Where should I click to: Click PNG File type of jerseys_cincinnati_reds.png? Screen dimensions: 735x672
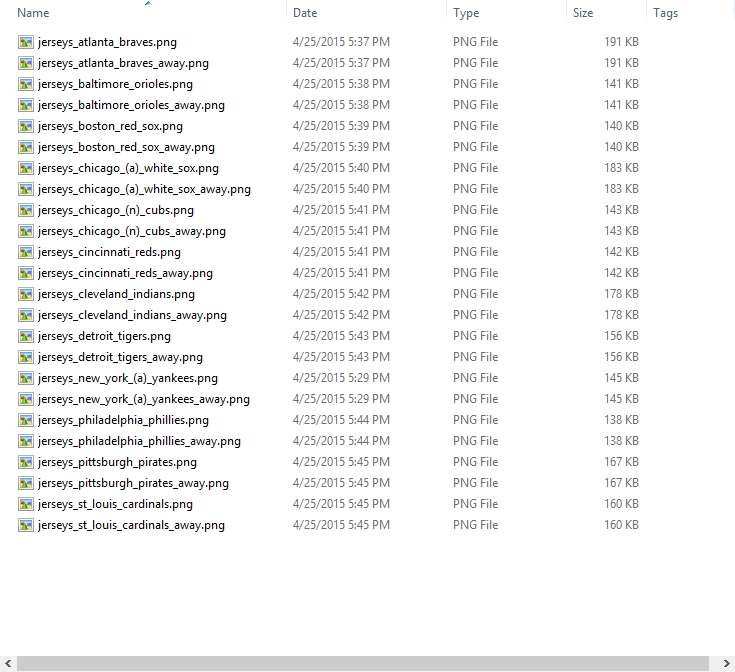pos(475,252)
